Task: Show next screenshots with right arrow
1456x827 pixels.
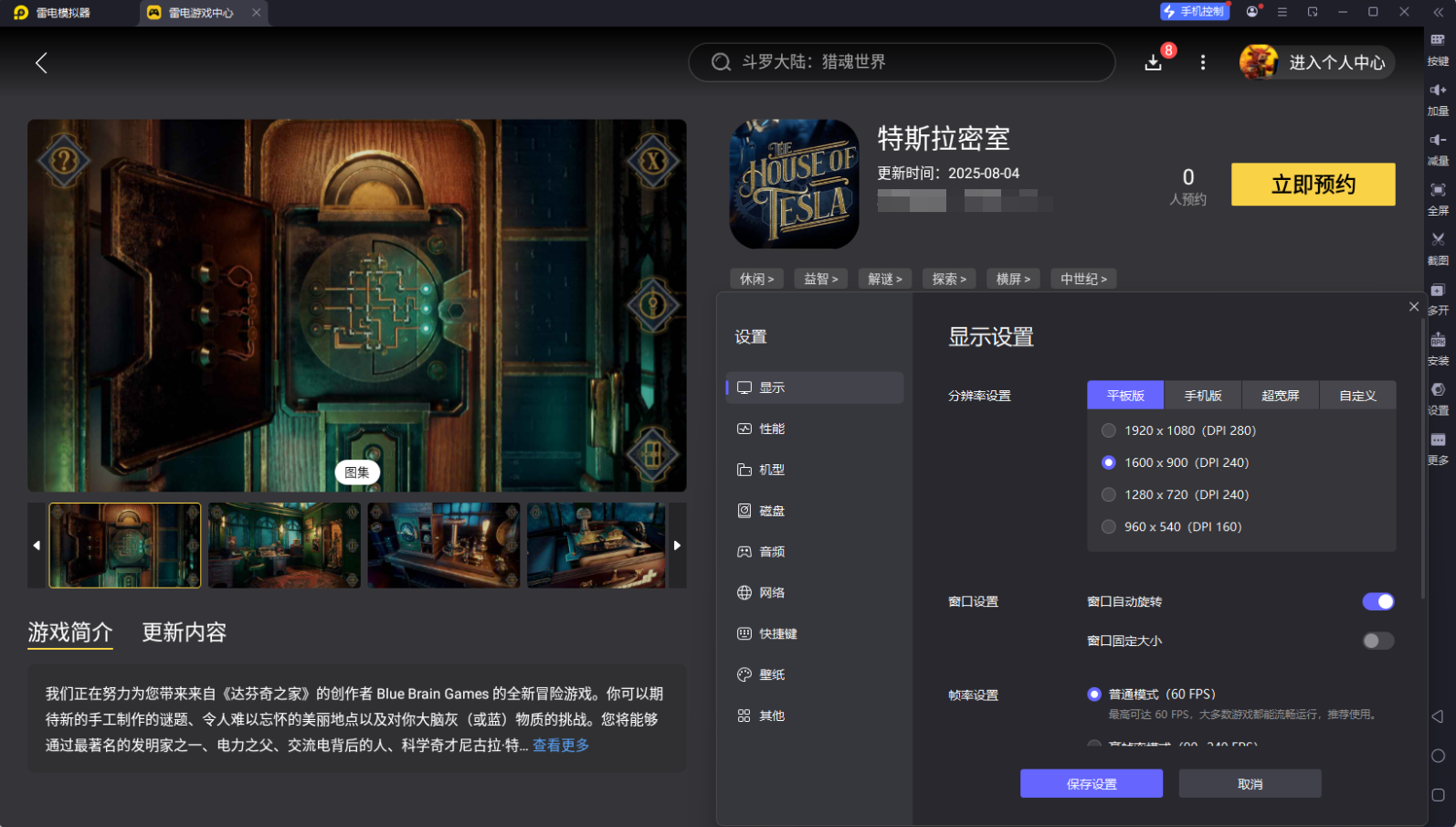Action: pyautogui.click(x=677, y=546)
